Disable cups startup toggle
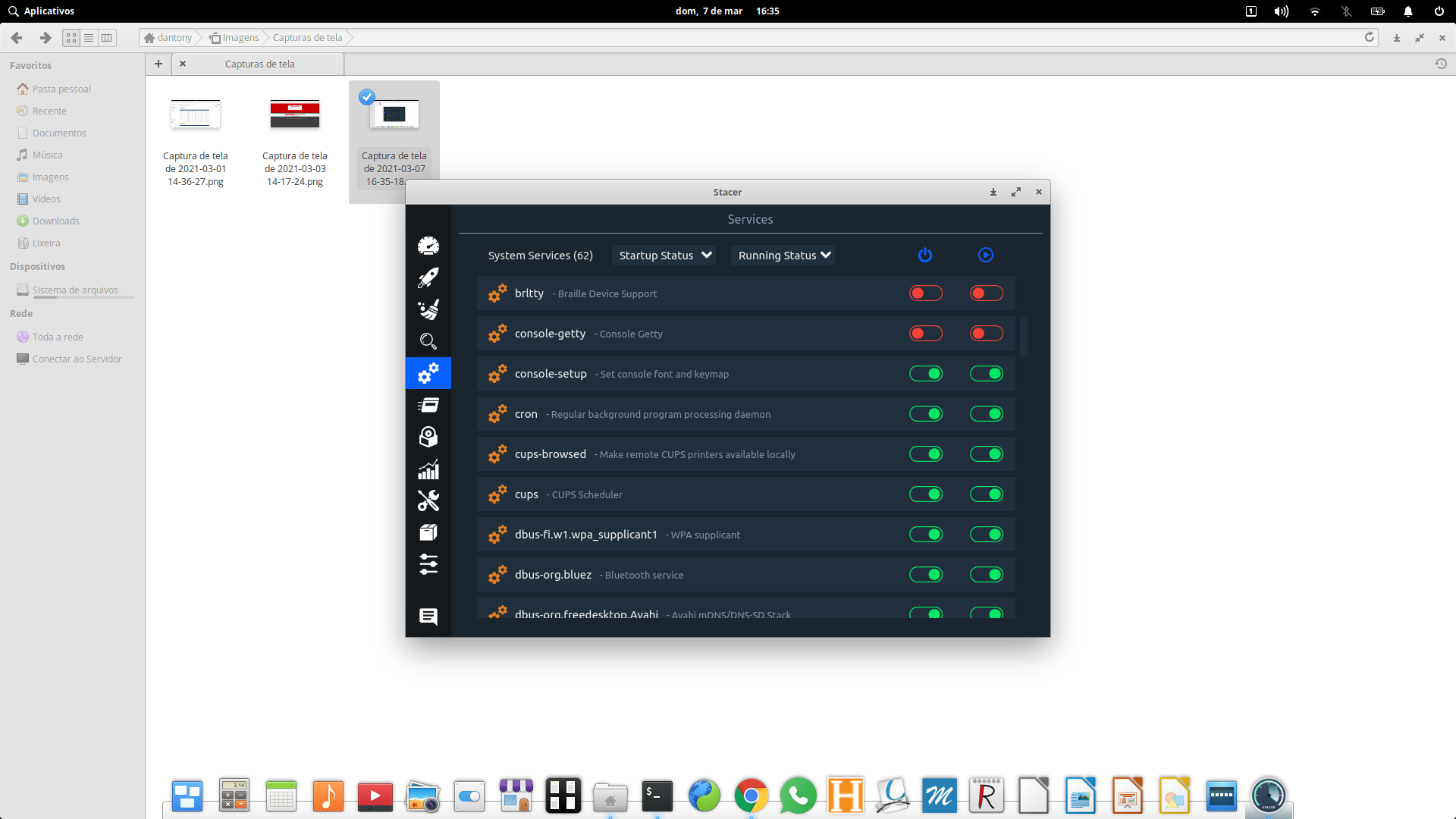1456x819 pixels. (x=926, y=494)
